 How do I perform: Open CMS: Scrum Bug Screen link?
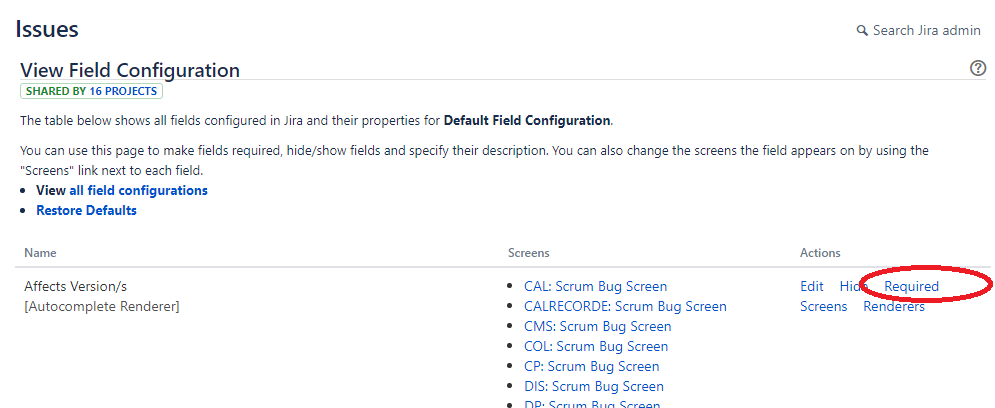point(597,327)
